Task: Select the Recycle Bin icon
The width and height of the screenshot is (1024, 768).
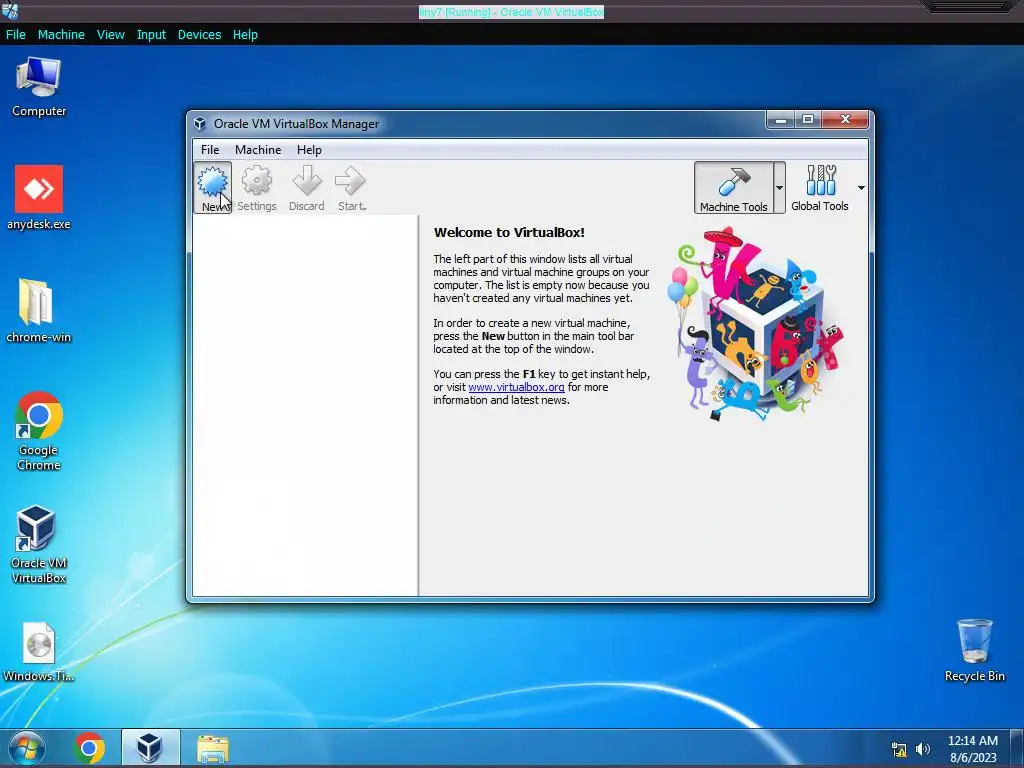Action: 974,650
